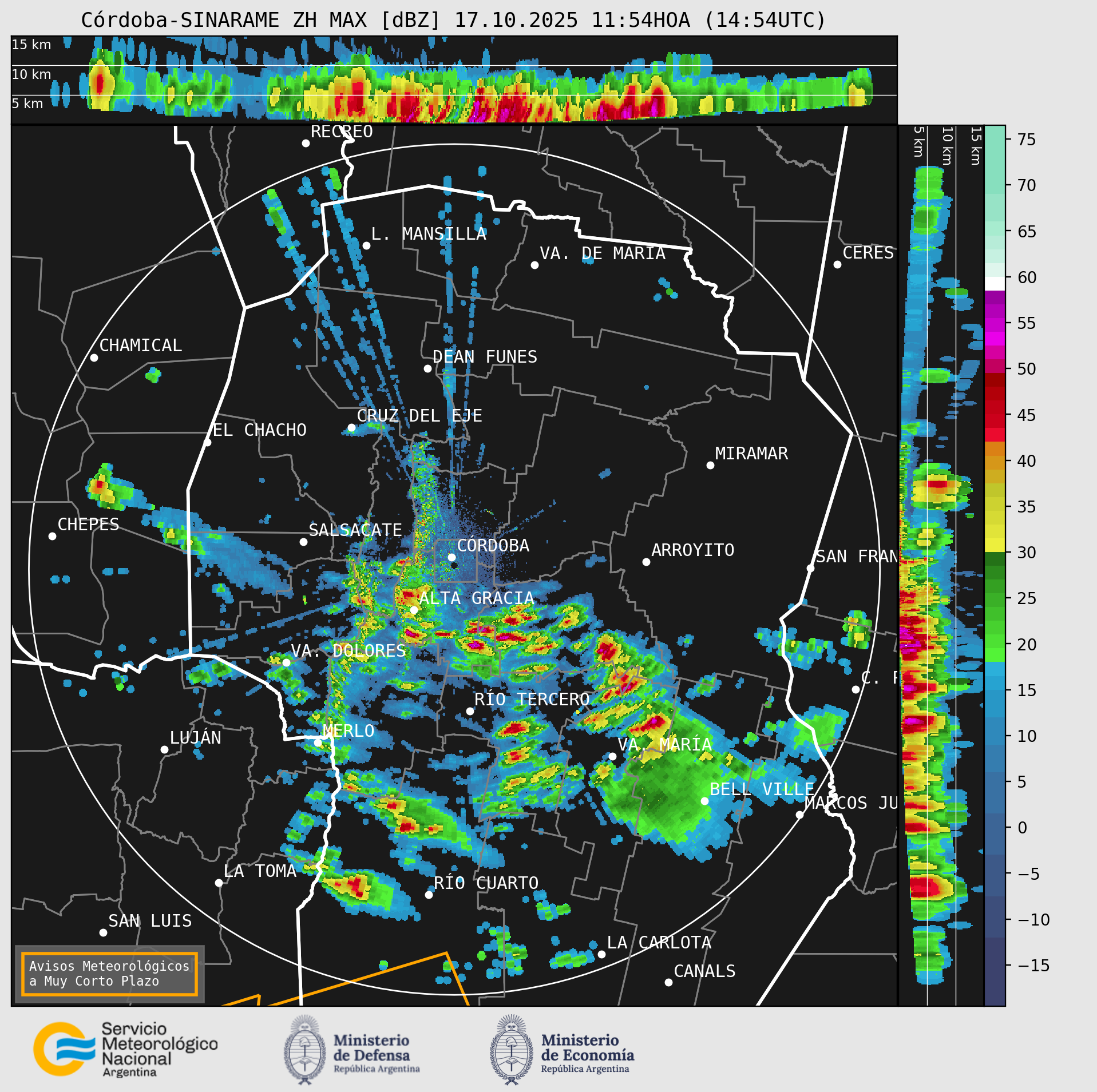
Task: Click the 30 dBZ label on colorbar
Action: point(1027,553)
